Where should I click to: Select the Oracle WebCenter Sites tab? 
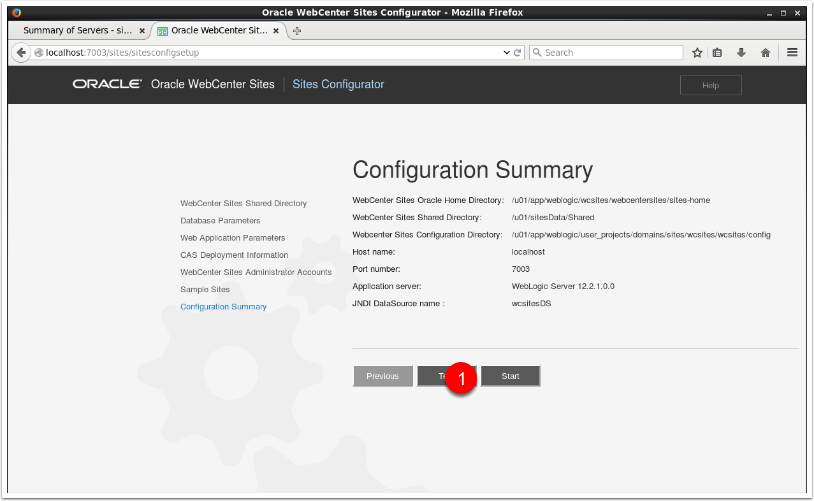pyautogui.click(x=215, y=31)
